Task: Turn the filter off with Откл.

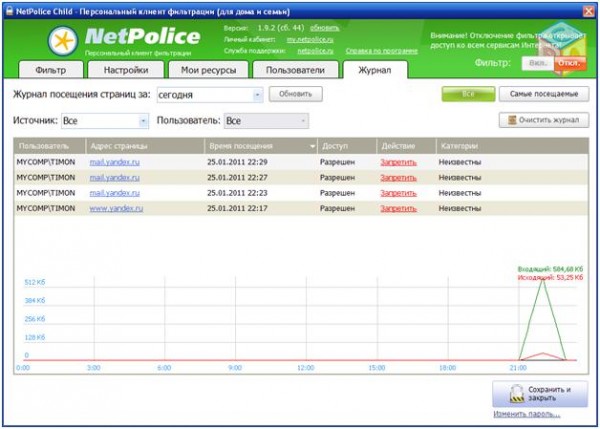Action: [x=569, y=63]
